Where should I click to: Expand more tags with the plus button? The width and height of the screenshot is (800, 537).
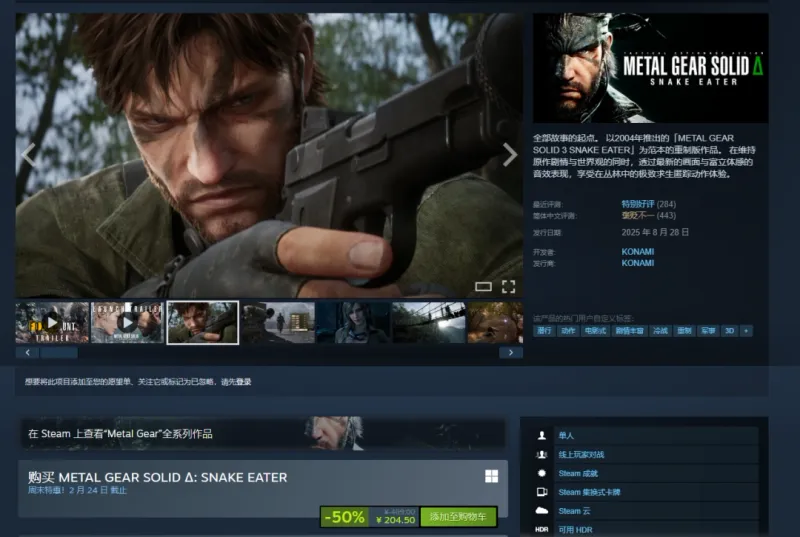point(746,330)
